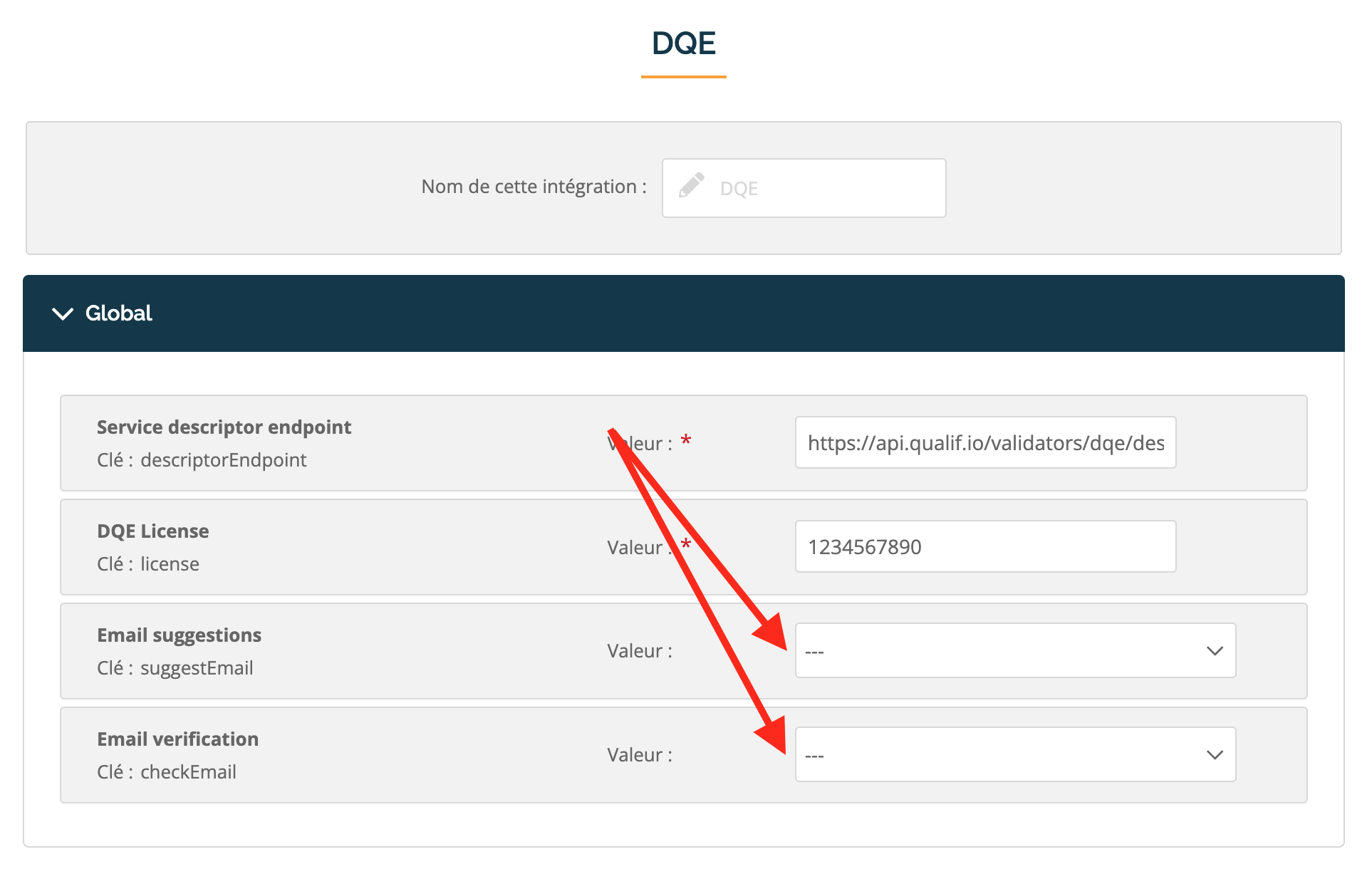
Task: Click the 'Clé : license' text
Action: [148, 564]
